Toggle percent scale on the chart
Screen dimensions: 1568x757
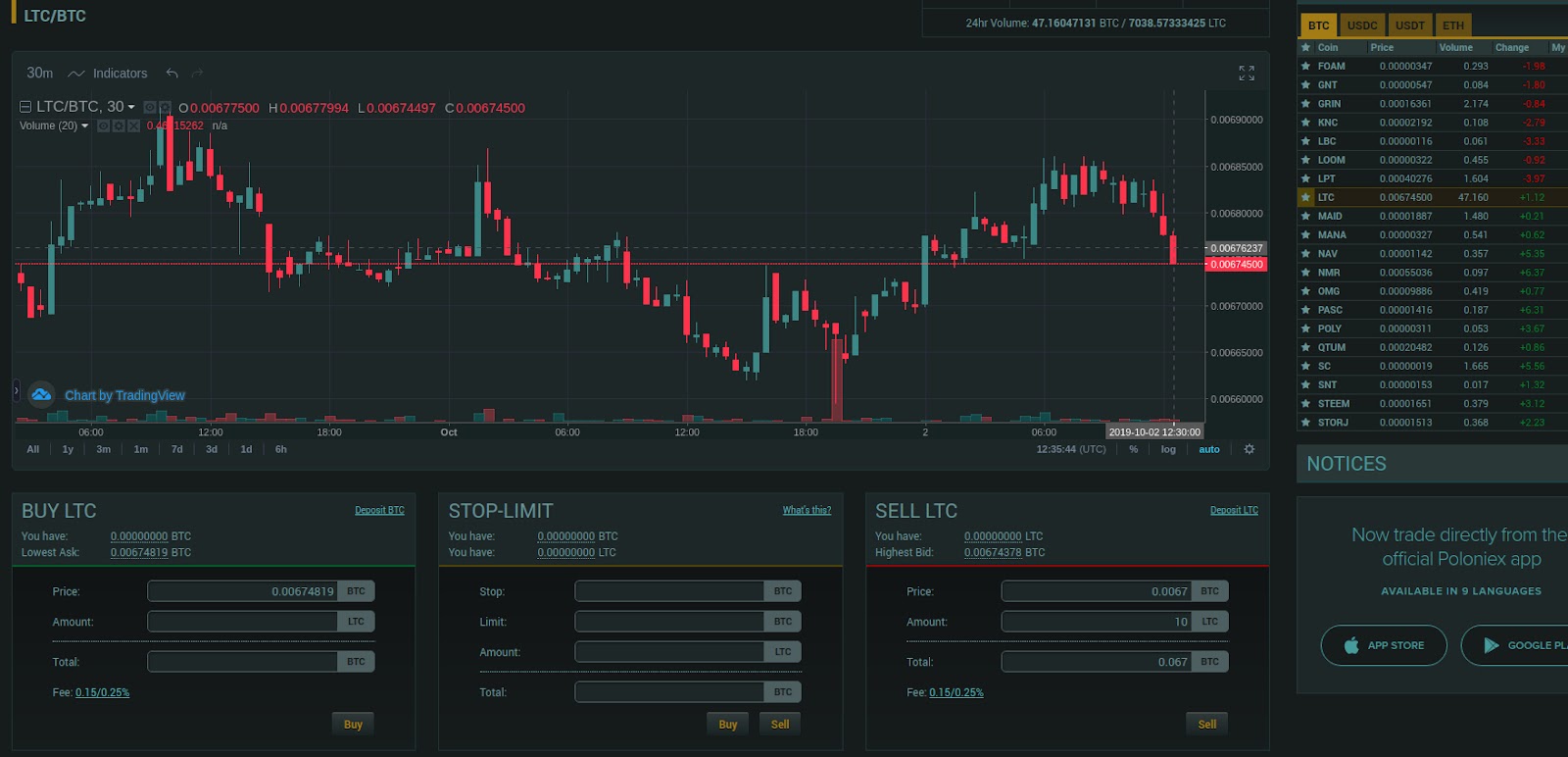(x=1134, y=449)
